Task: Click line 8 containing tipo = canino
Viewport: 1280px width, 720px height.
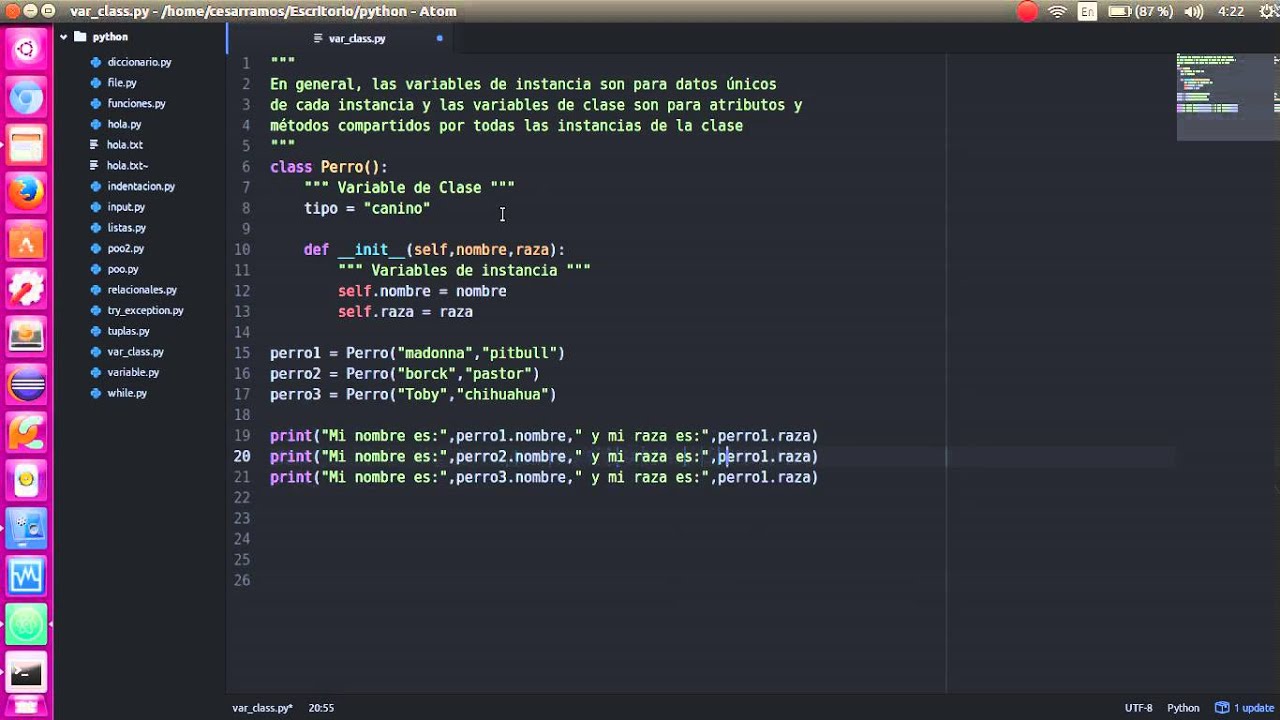Action: (x=366, y=208)
